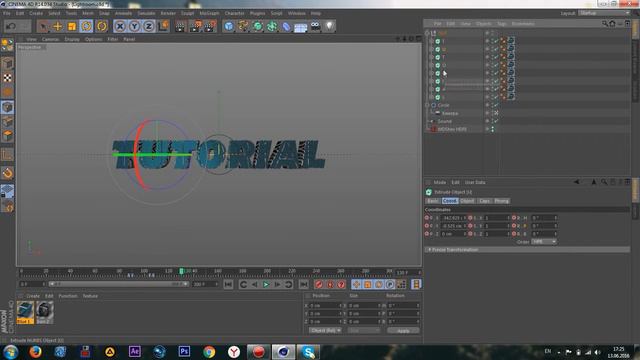
Task: Click the blue Deformer icon
Action: coord(286,26)
